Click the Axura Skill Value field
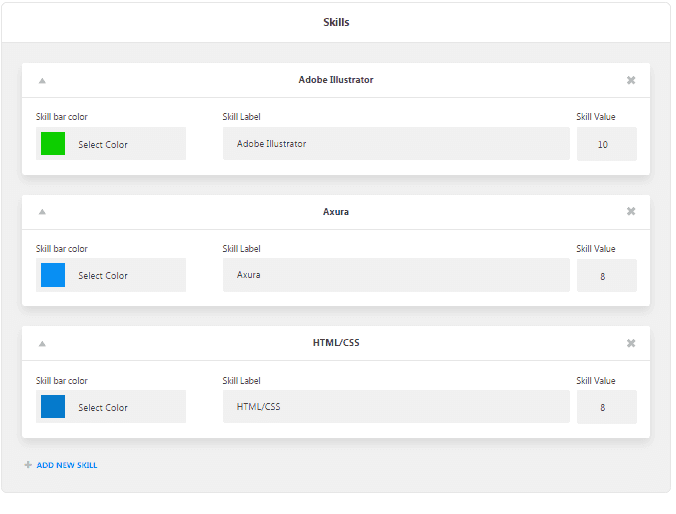 pos(606,275)
